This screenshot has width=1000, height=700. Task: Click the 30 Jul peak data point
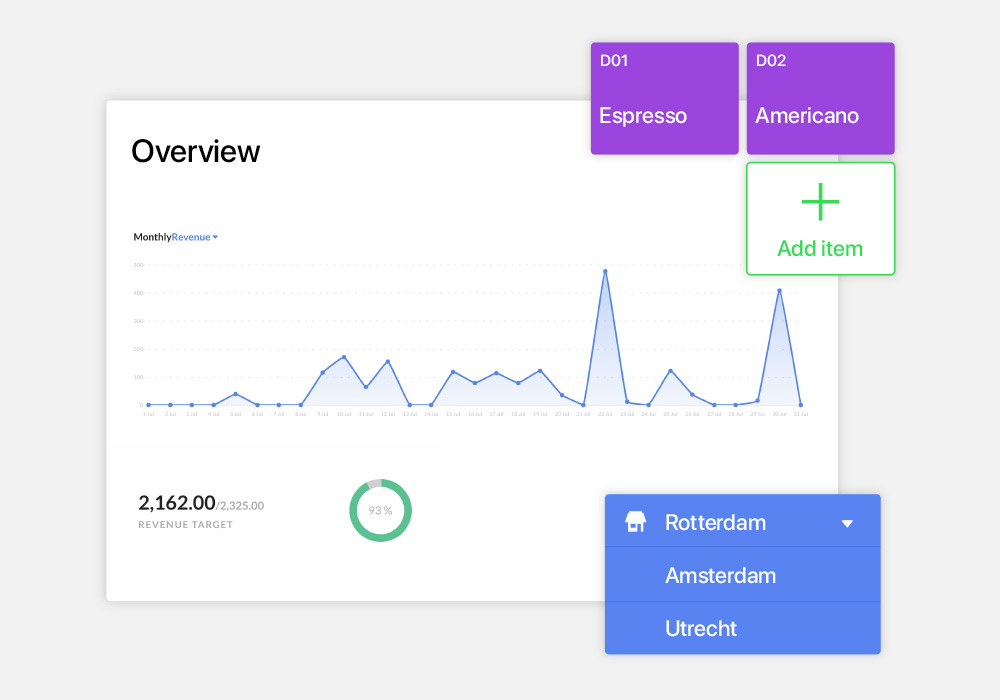(x=779, y=291)
